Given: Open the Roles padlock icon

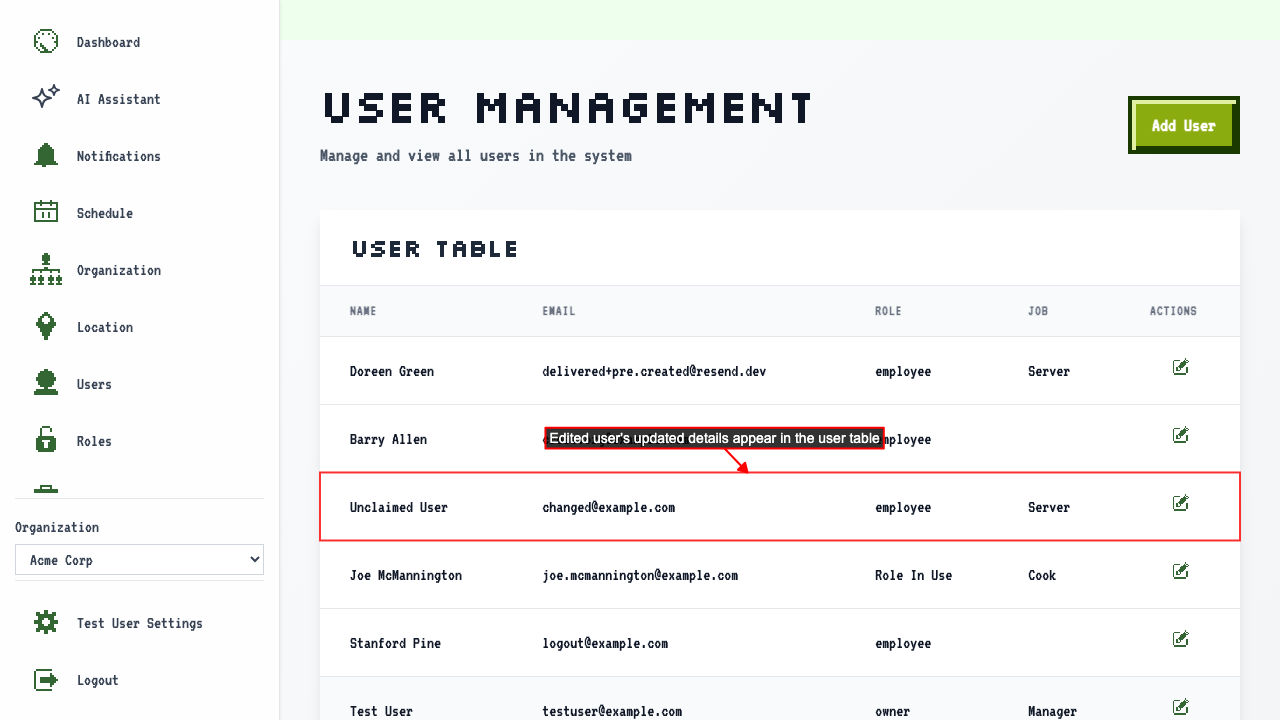Looking at the screenshot, I should pyautogui.click(x=46, y=440).
